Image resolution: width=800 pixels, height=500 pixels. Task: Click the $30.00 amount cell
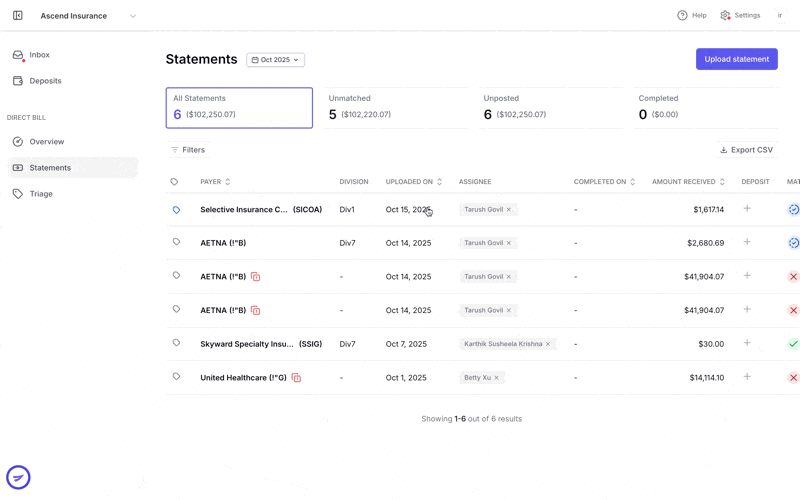click(x=711, y=344)
